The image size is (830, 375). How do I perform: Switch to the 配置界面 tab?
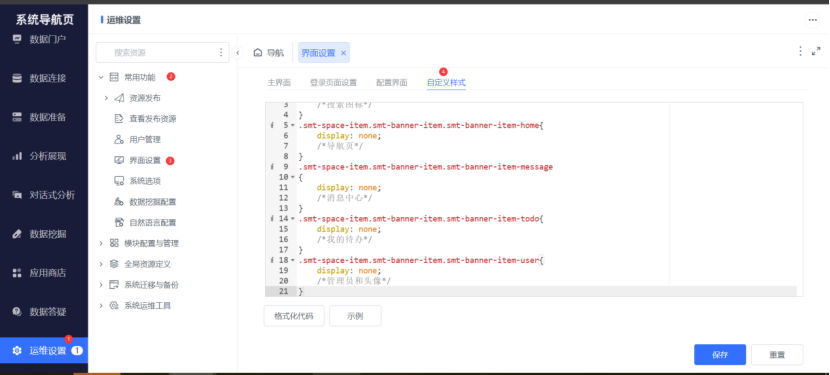[x=392, y=83]
